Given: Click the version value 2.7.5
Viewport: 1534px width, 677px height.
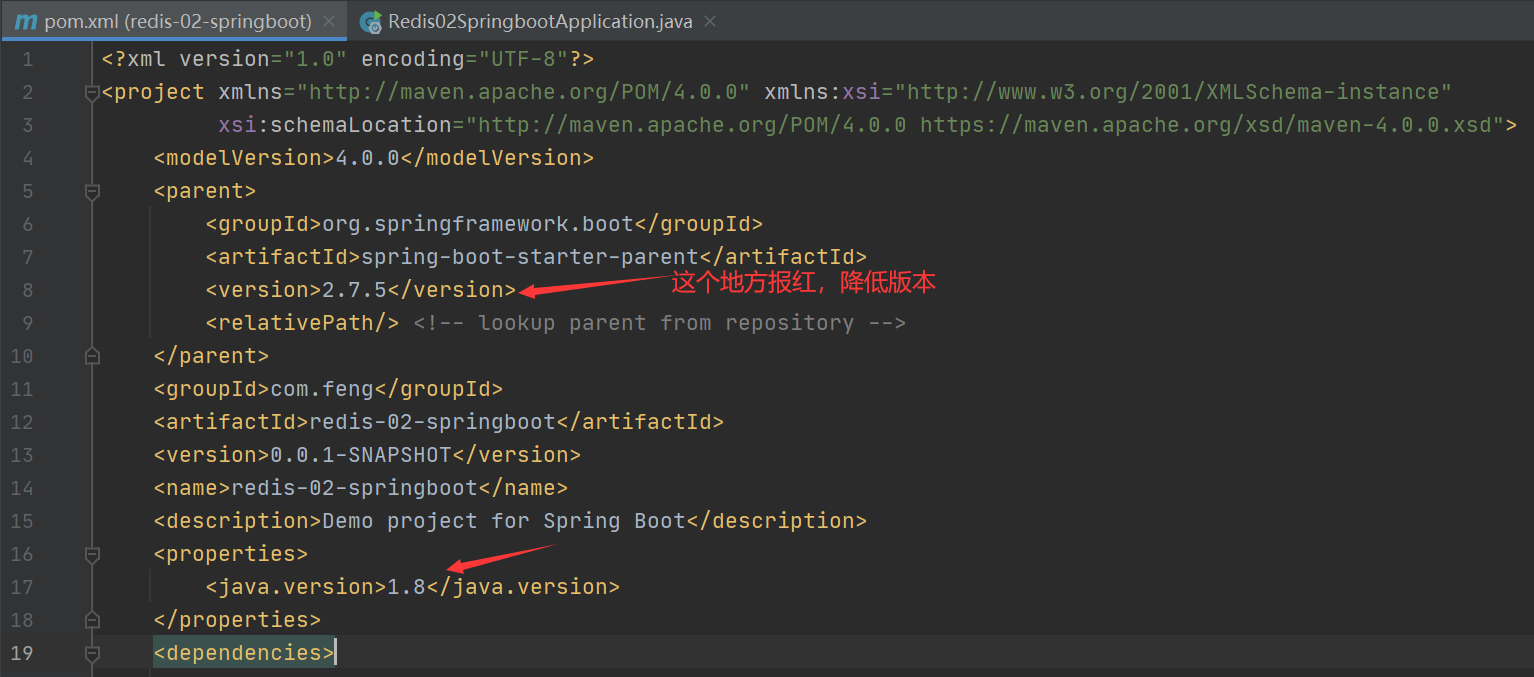Looking at the screenshot, I should (355, 290).
